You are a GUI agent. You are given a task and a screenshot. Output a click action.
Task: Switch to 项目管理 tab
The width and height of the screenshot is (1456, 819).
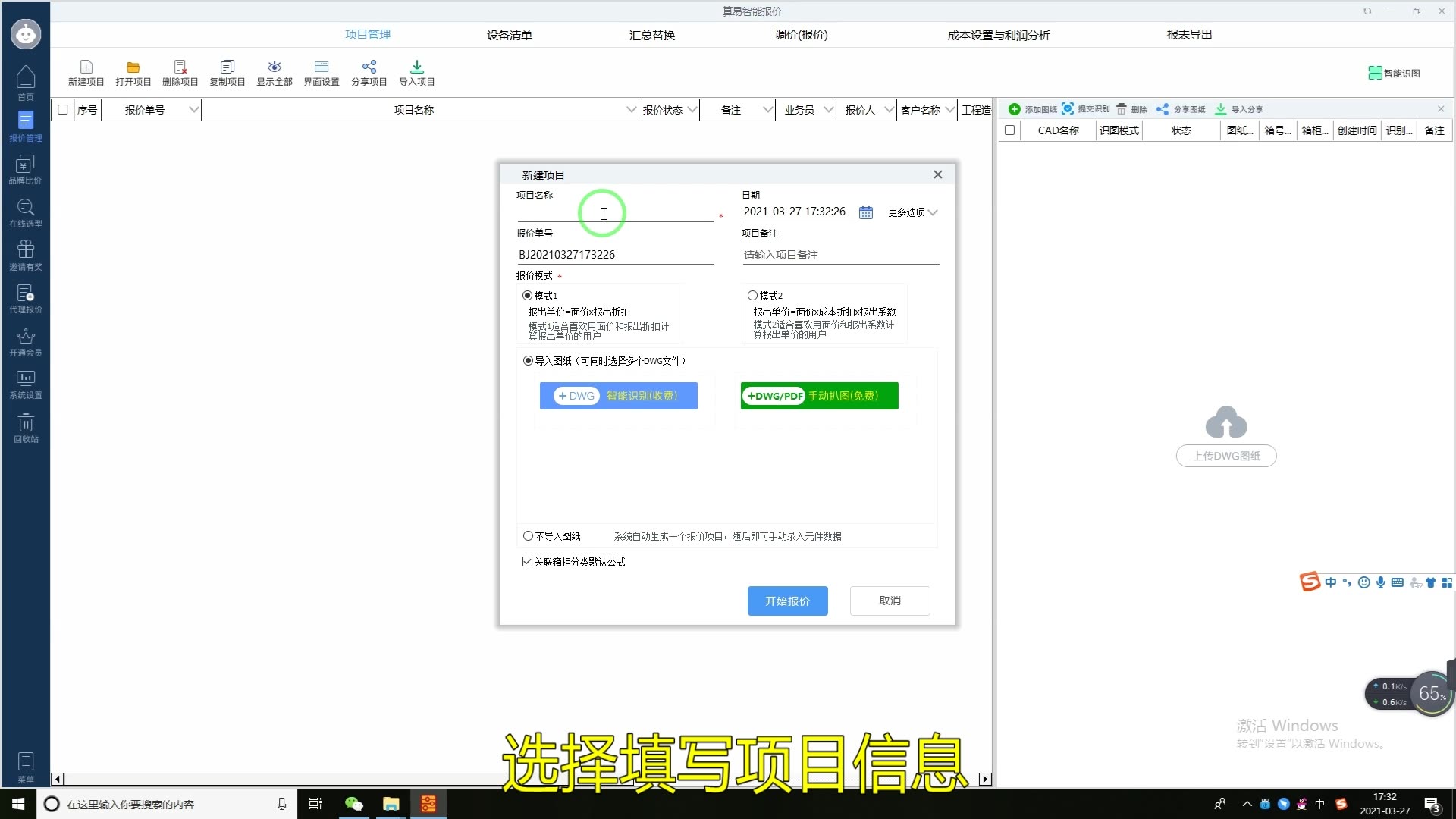pos(368,35)
